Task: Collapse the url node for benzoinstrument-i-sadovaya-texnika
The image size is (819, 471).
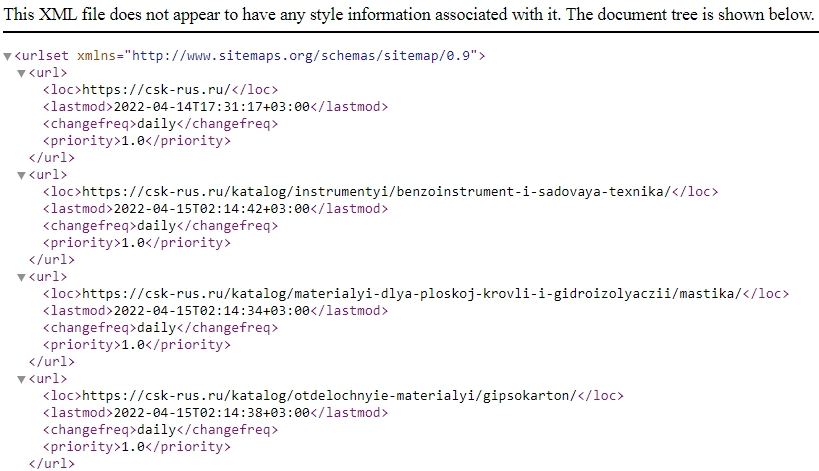Action: click(21, 175)
